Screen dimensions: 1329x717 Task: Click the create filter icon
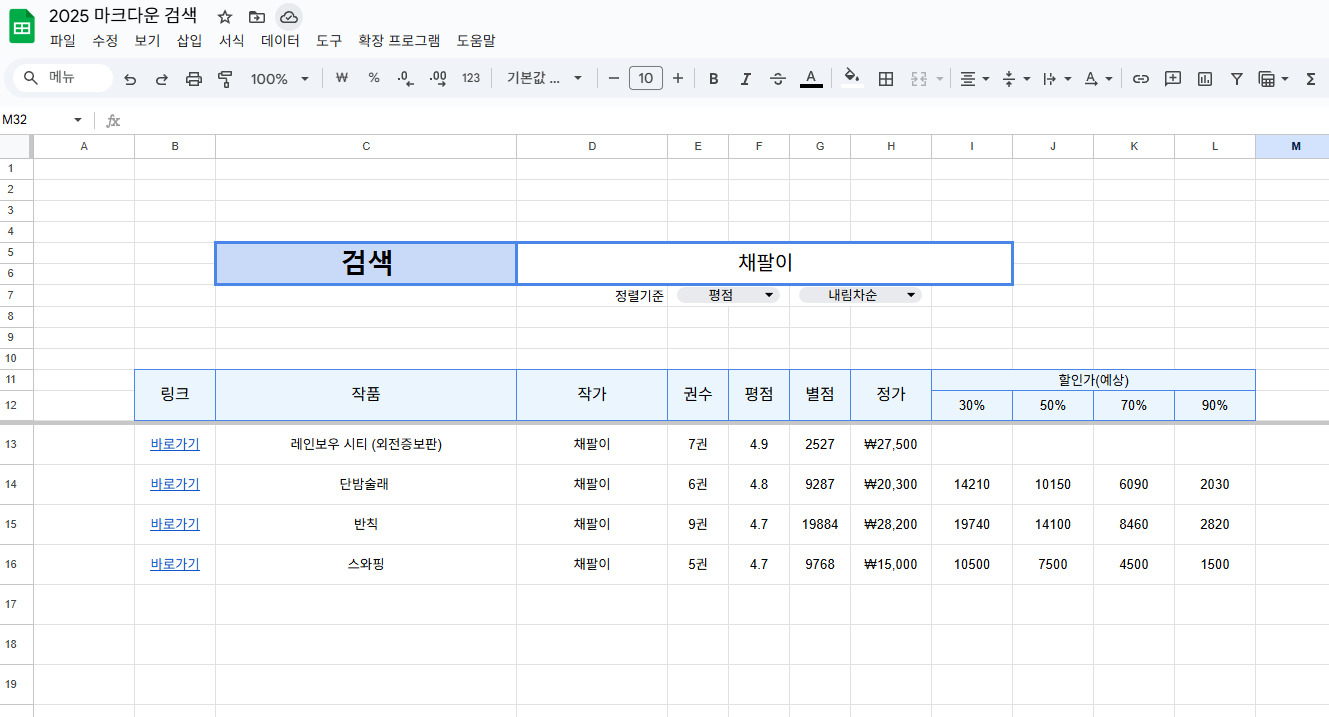pyautogui.click(x=1237, y=79)
